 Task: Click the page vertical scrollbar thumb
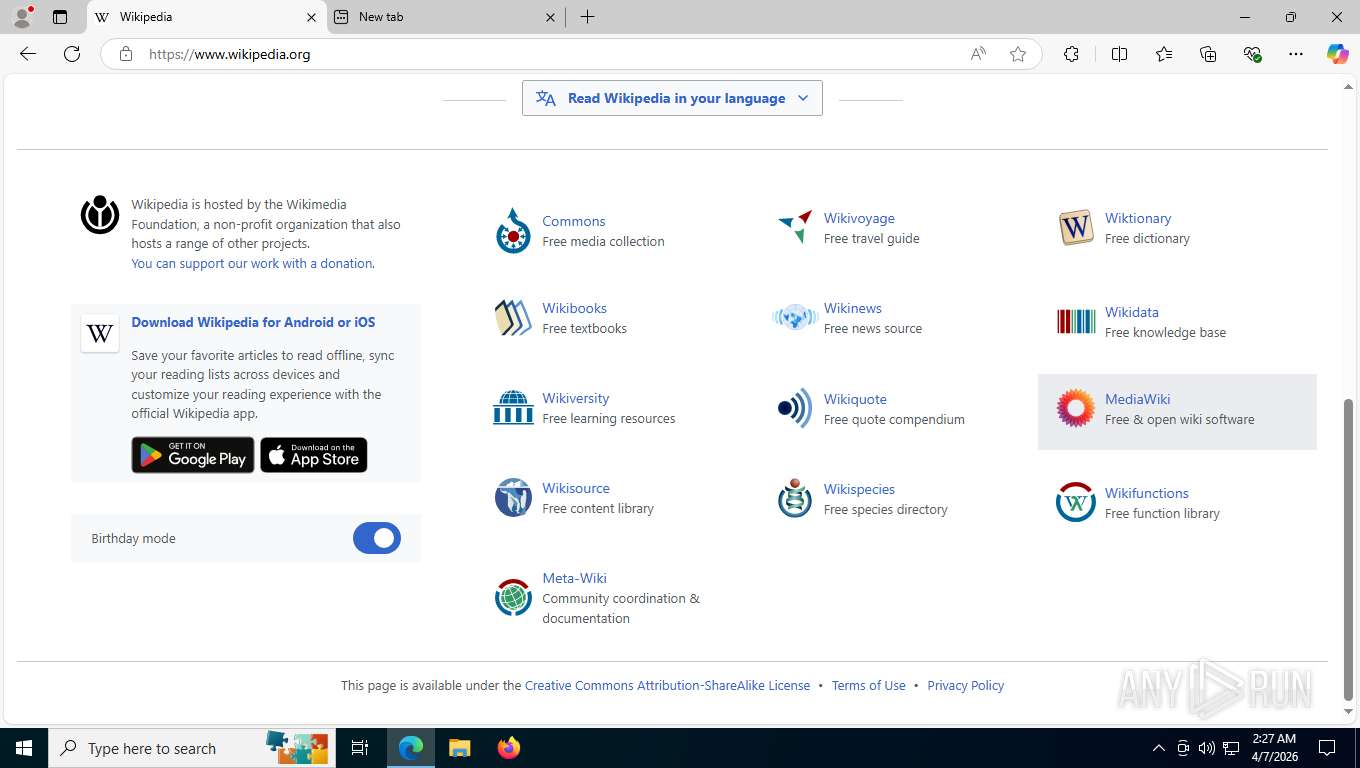(1348, 549)
